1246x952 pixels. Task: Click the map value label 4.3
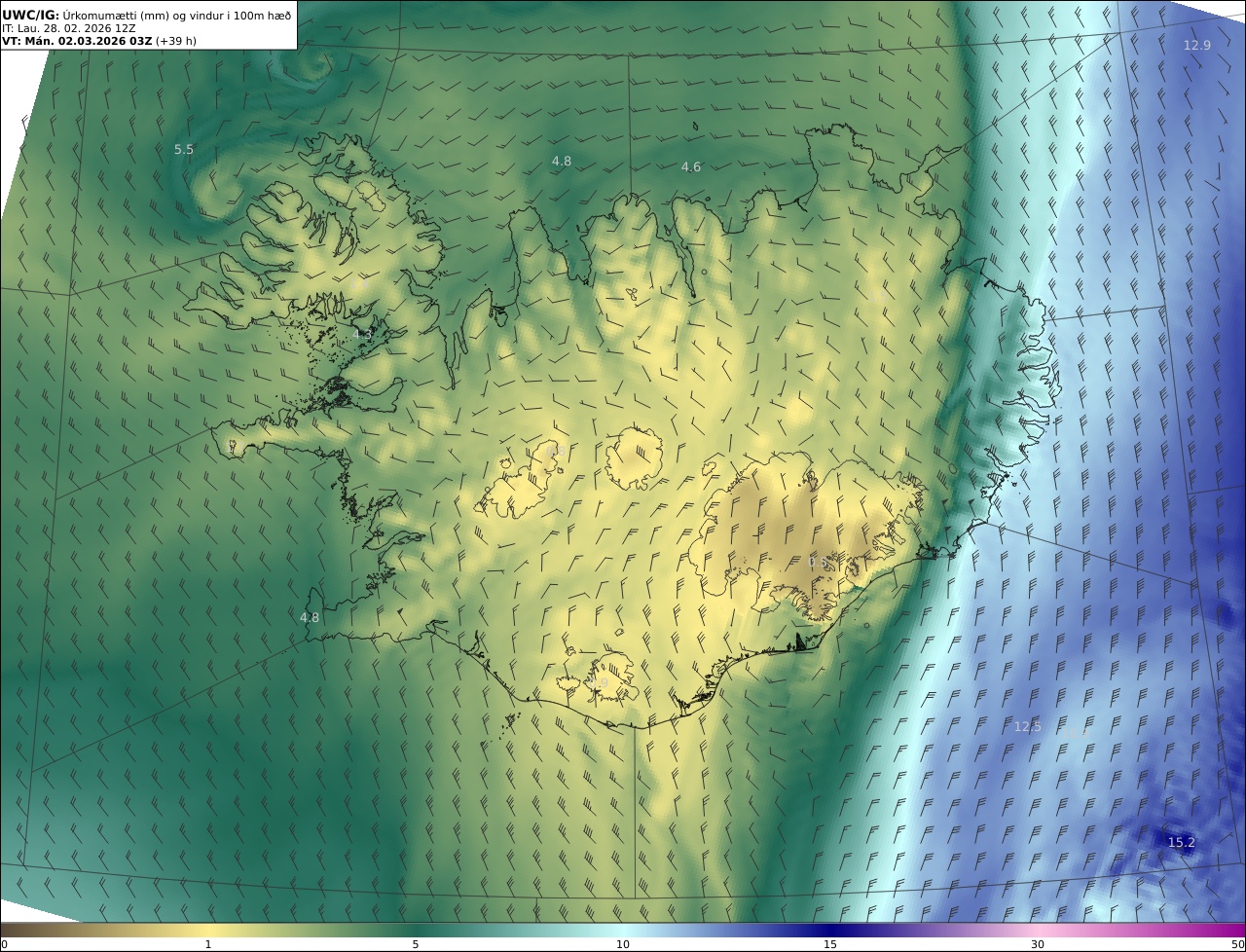coord(362,334)
